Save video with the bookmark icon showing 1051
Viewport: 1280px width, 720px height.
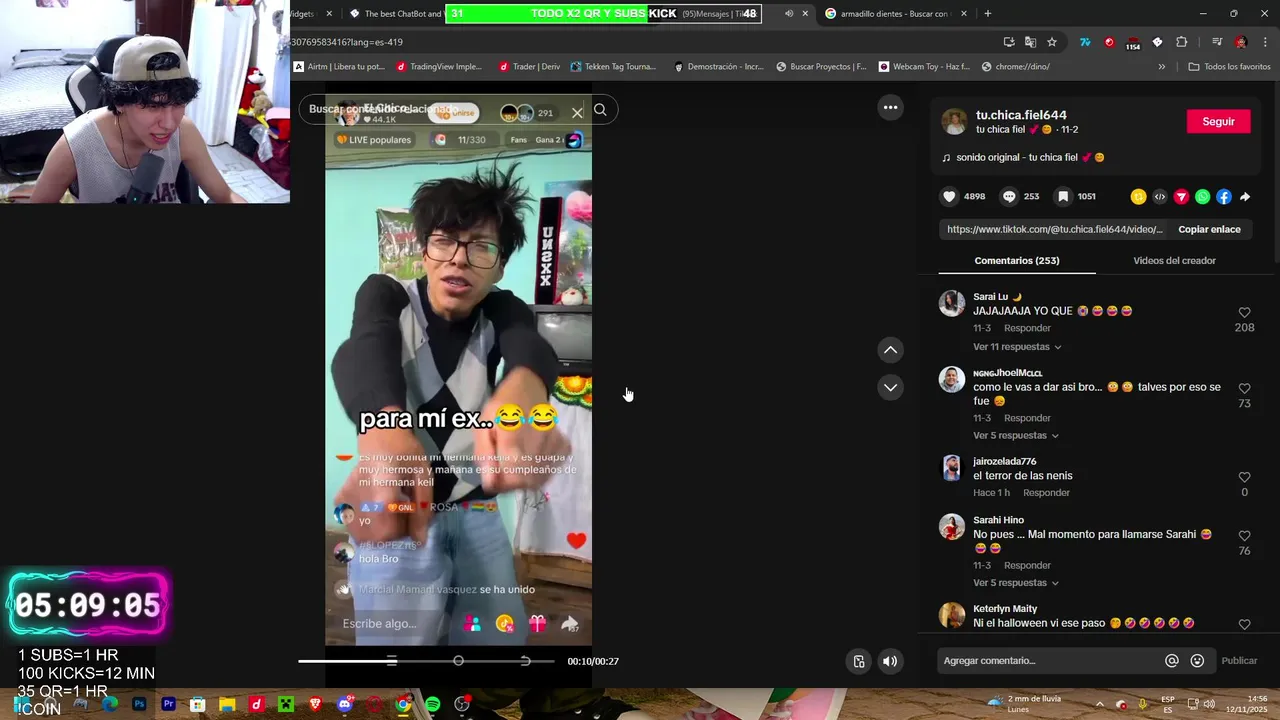coord(1063,197)
